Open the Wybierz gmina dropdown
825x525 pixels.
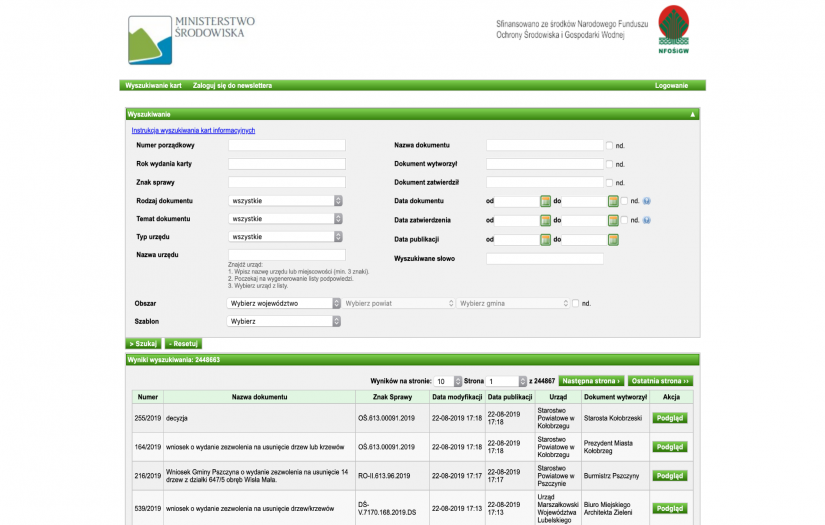click(x=513, y=304)
